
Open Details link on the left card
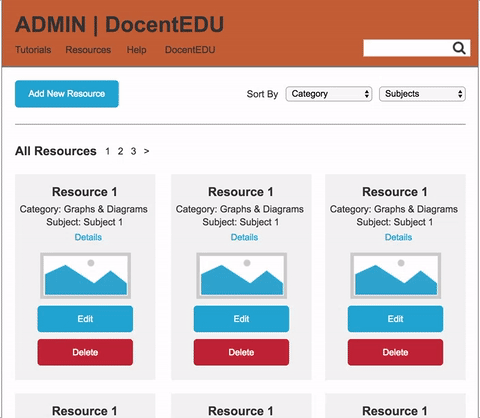pos(88,237)
